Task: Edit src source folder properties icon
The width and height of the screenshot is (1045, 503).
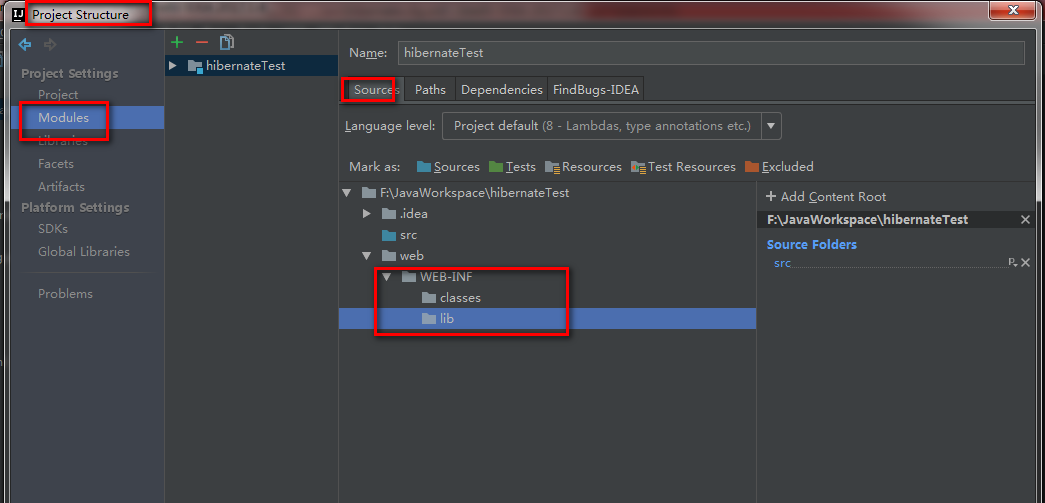Action: click(x=1013, y=263)
